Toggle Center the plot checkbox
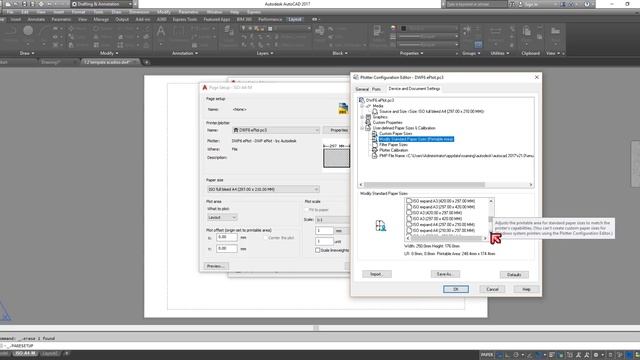Viewport: 640px width, 360px height. [266, 238]
